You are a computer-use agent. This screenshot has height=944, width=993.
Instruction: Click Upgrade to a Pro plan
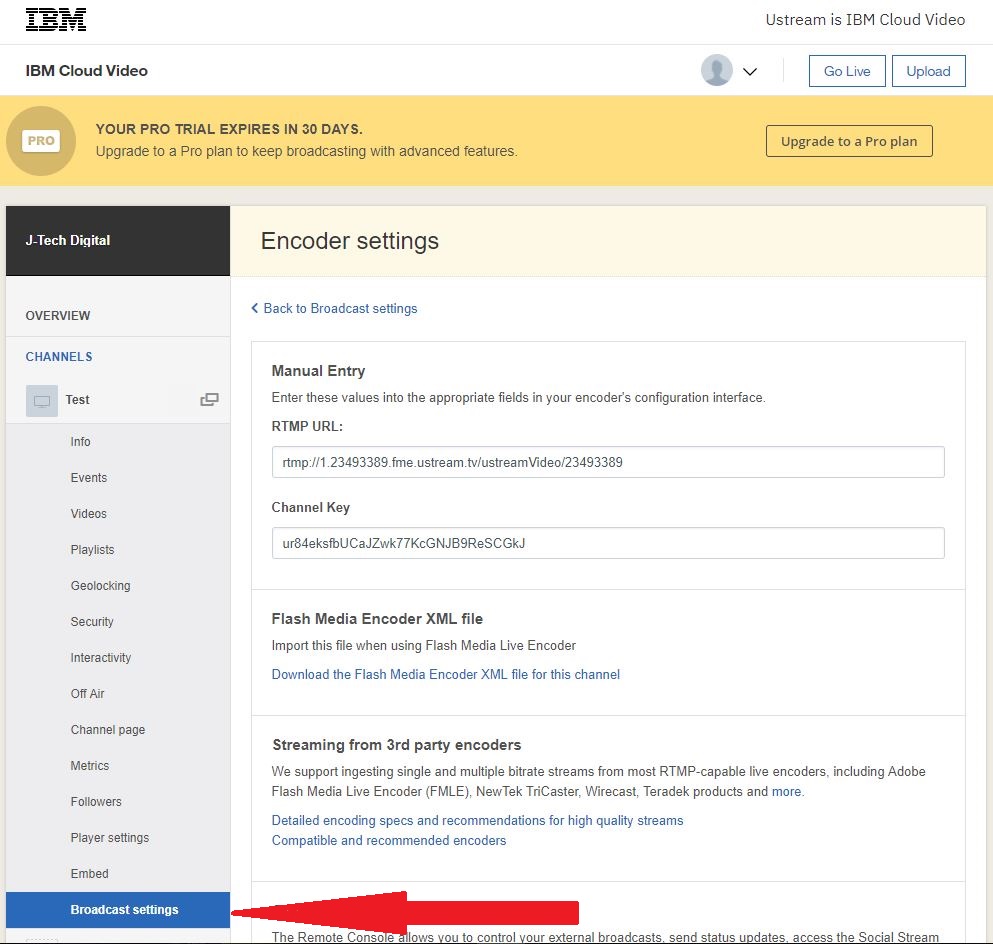tap(849, 141)
